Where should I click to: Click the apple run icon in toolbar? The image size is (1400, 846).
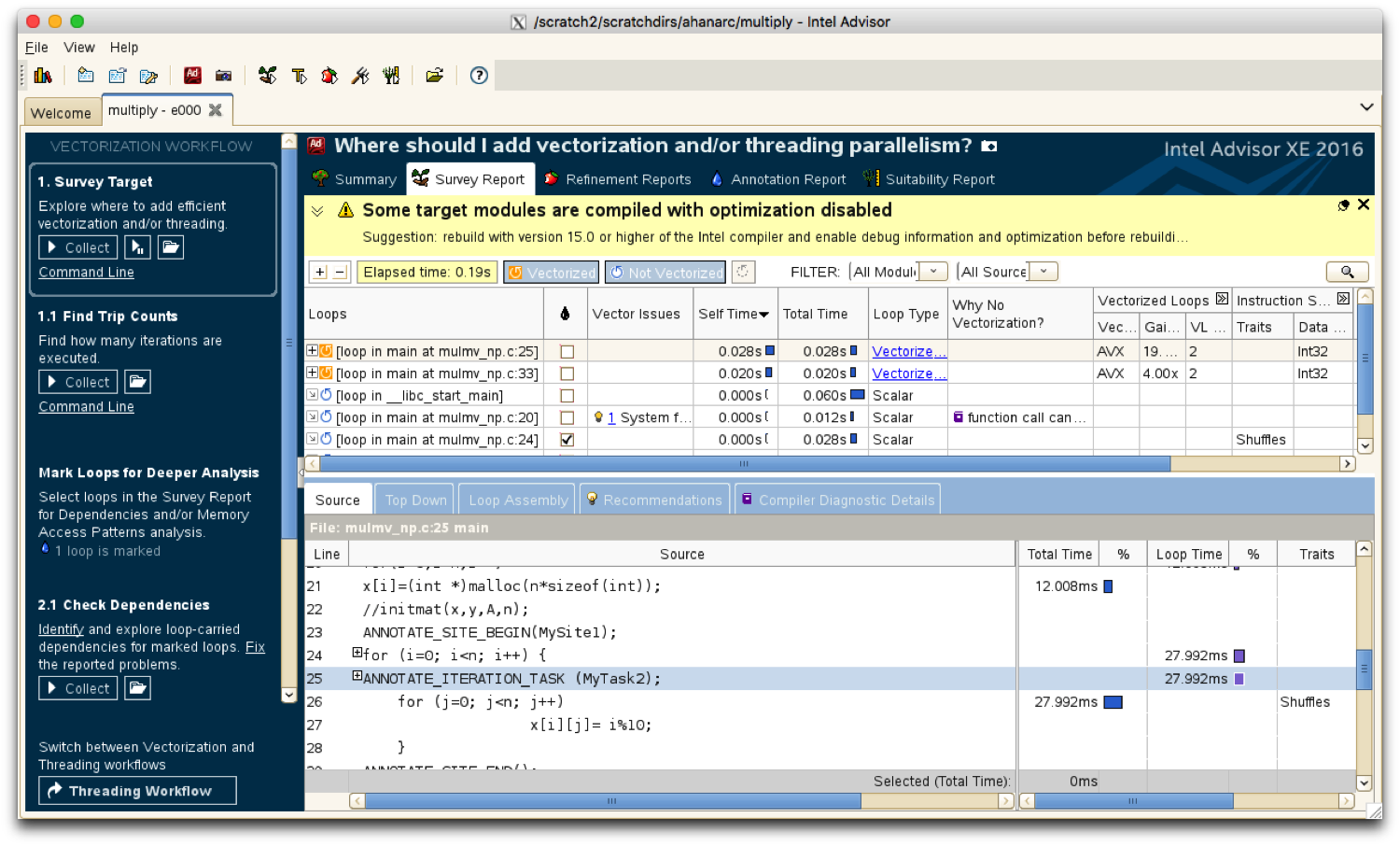tap(329, 76)
